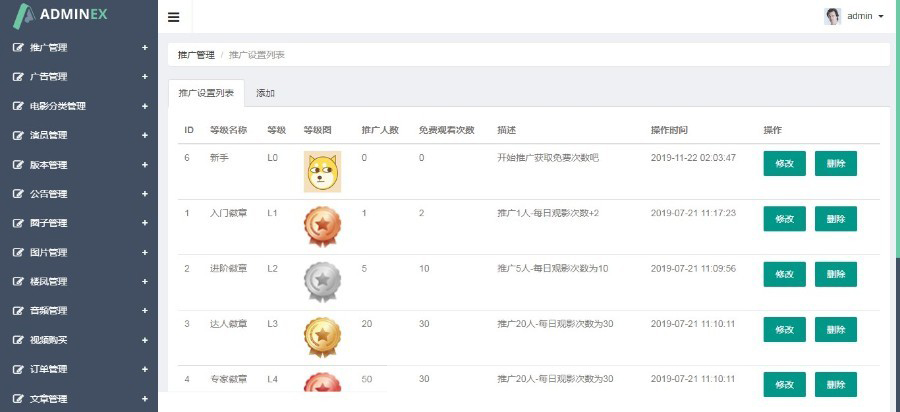
Task: Click 修改 for the 达人徽章 row
Action: click(784, 329)
